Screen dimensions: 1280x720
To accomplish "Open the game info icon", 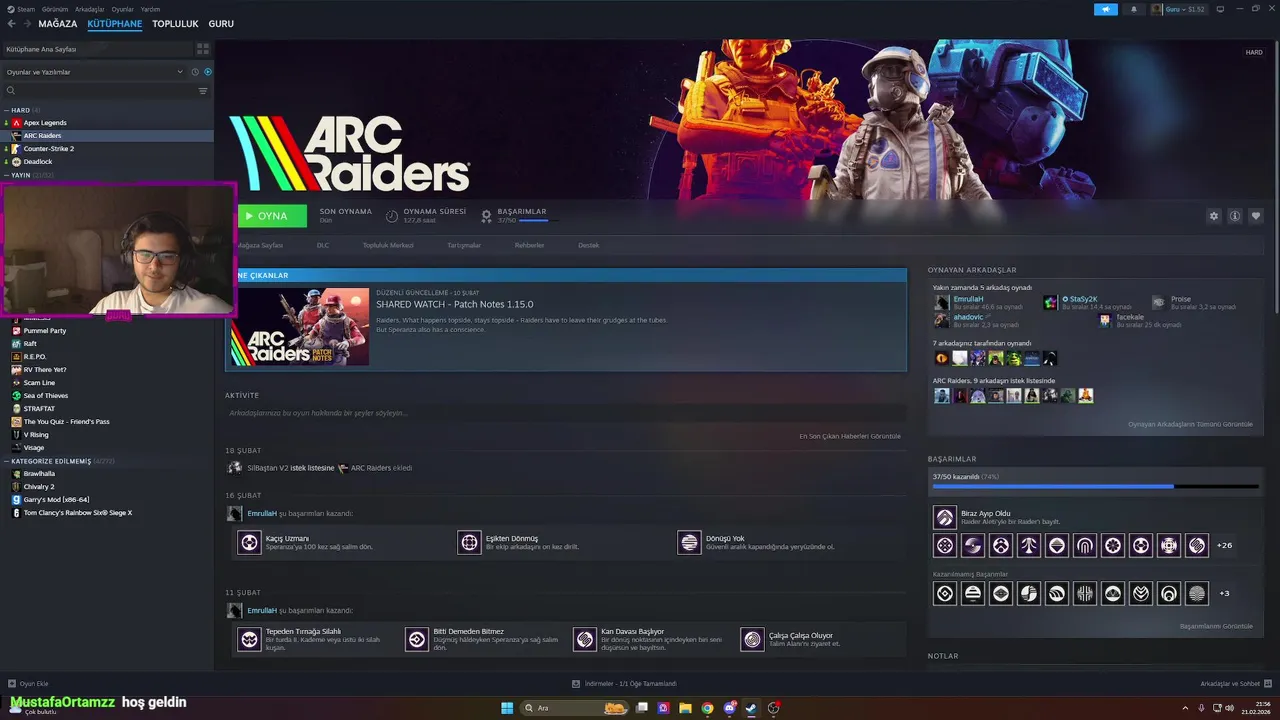I will (x=1235, y=216).
